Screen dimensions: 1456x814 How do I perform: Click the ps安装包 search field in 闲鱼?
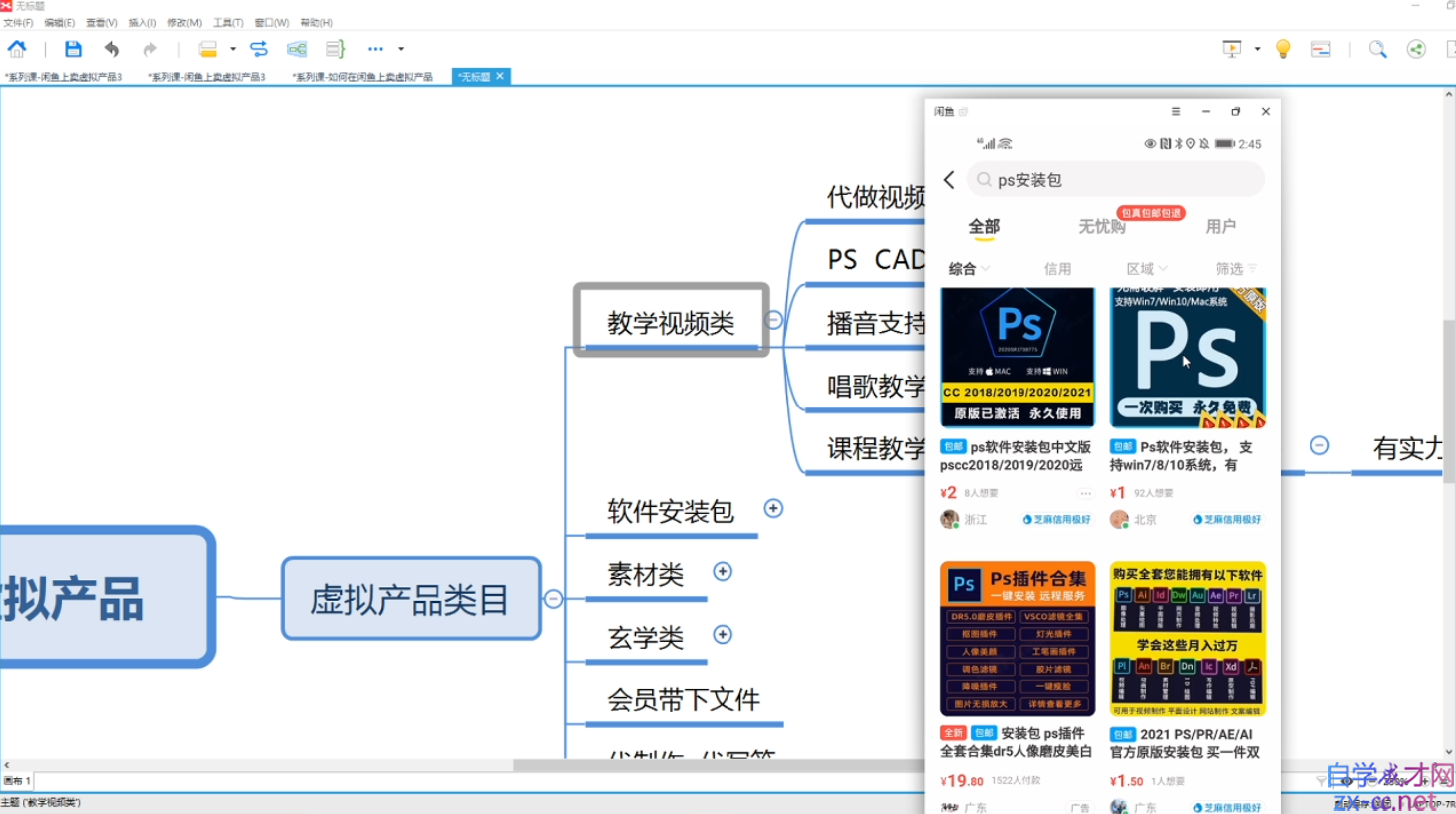(x=1115, y=179)
